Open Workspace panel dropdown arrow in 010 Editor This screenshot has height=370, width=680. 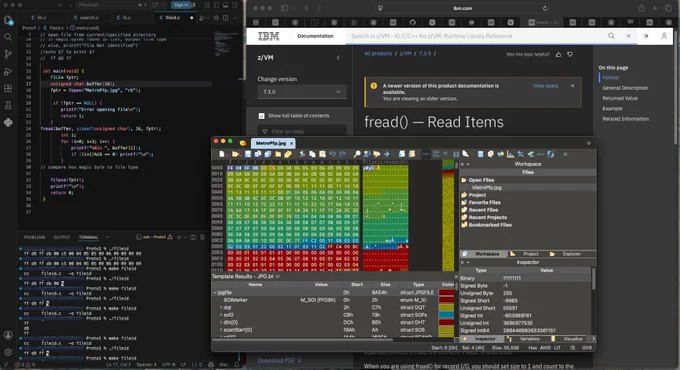pos(468,164)
